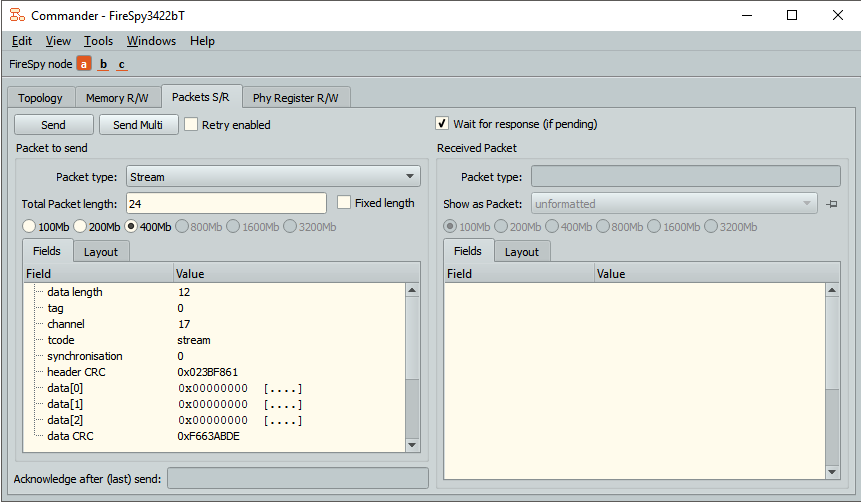861x502 pixels.
Task: Select the data[2] field row
Action: pyautogui.click(x=215, y=420)
